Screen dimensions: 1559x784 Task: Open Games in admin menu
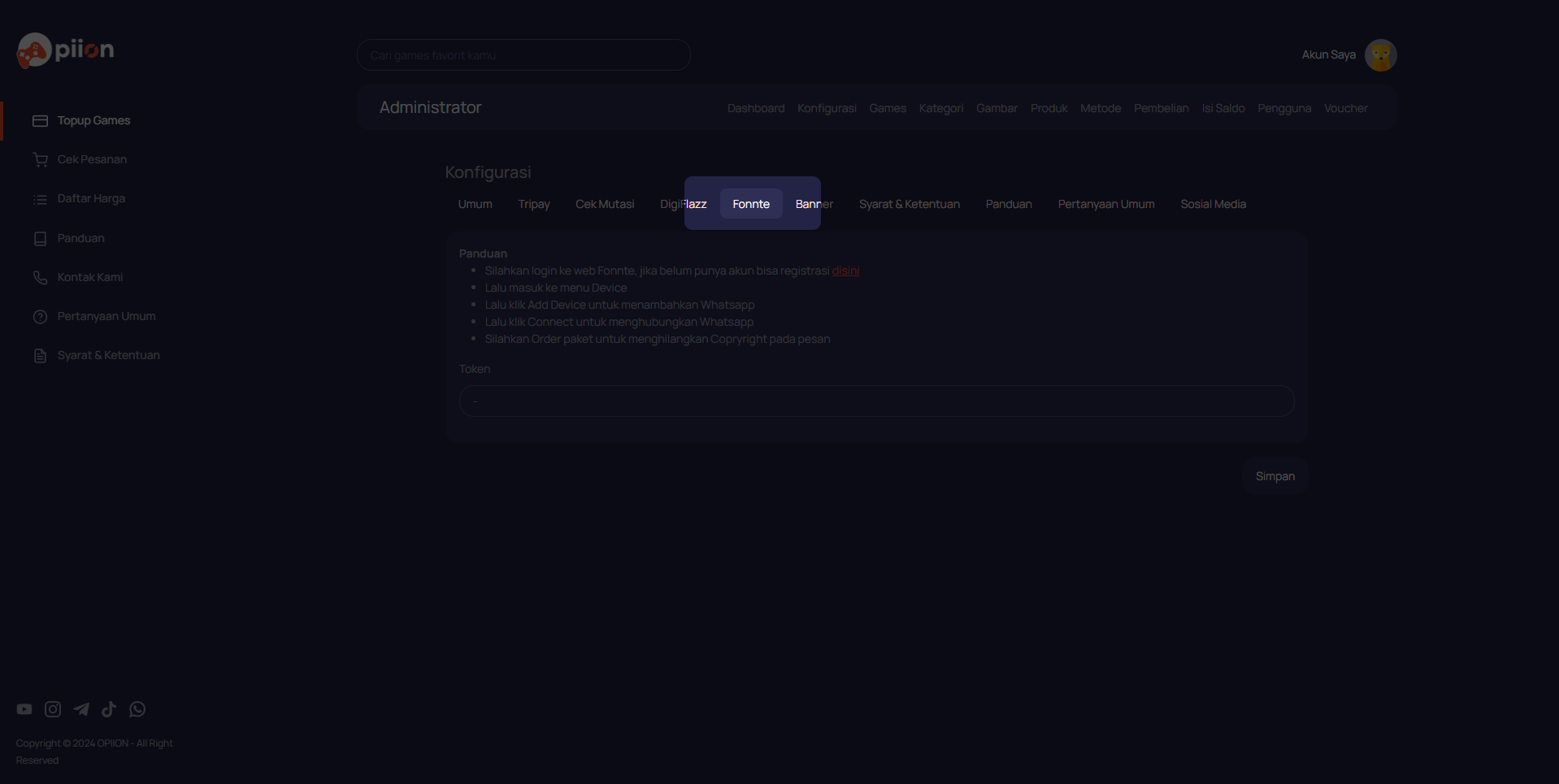[x=888, y=108]
